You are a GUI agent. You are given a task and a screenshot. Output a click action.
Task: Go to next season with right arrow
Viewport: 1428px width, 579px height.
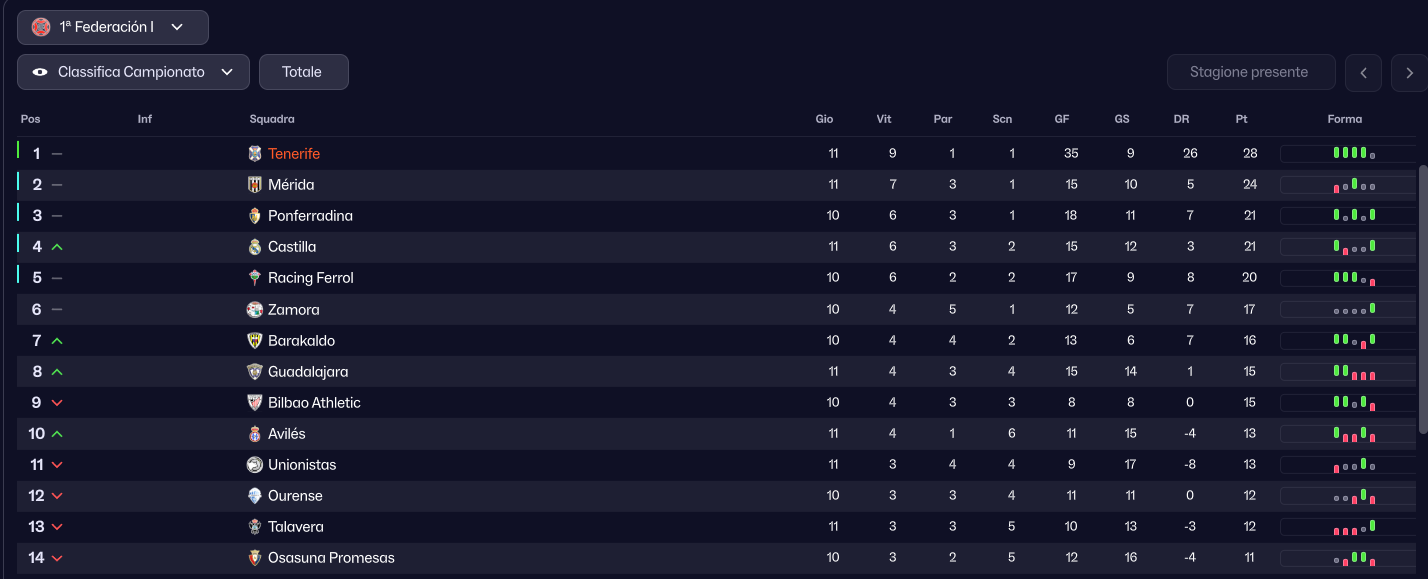pyautogui.click(x=1409, y=73)
